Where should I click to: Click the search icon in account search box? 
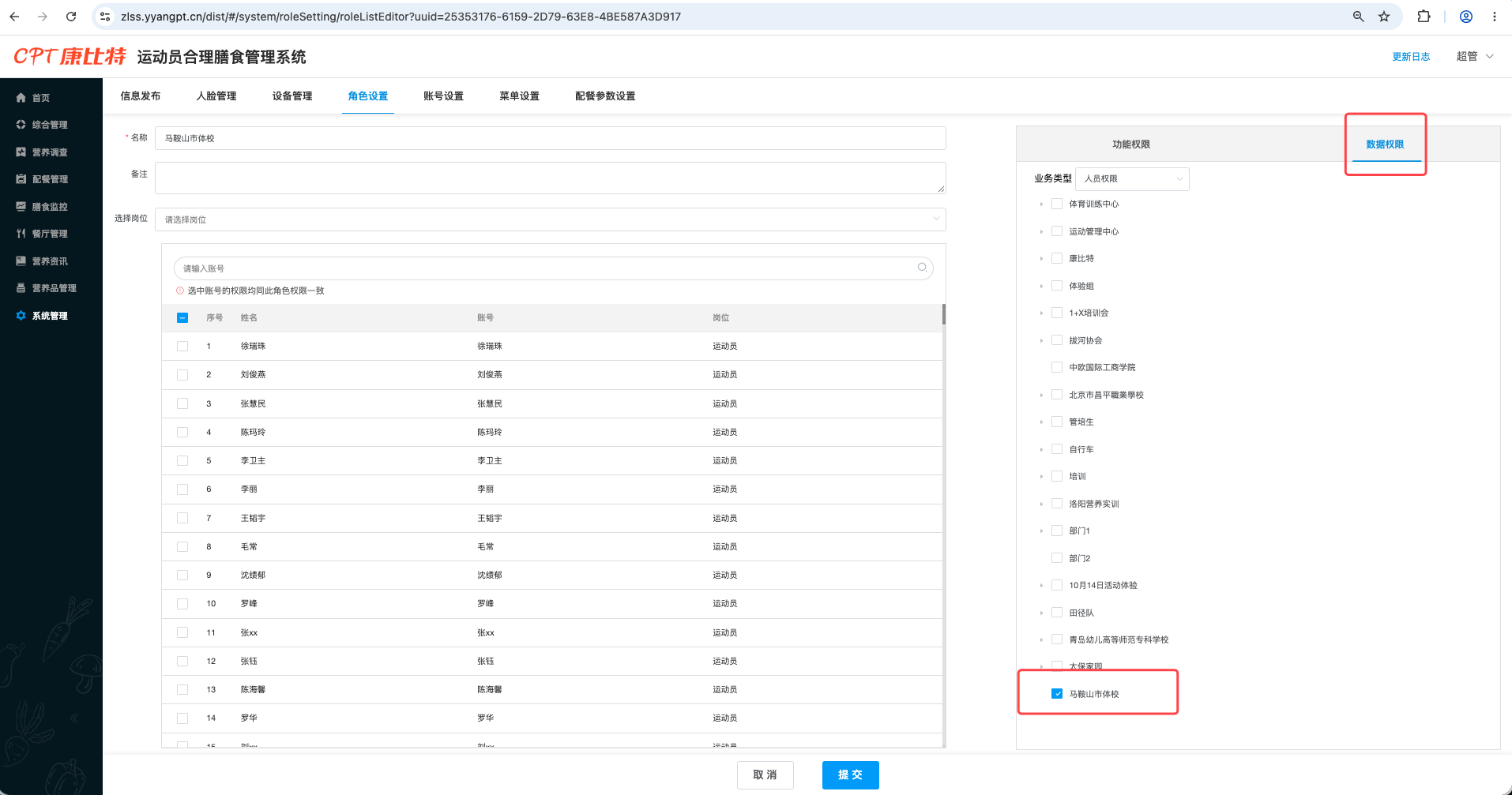click(922, 268)
